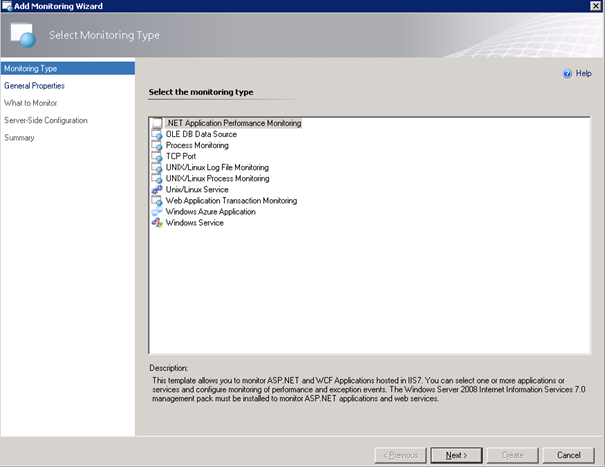
Task: Click the Unix/Linux Service gears icon
Action: [157, 190]
